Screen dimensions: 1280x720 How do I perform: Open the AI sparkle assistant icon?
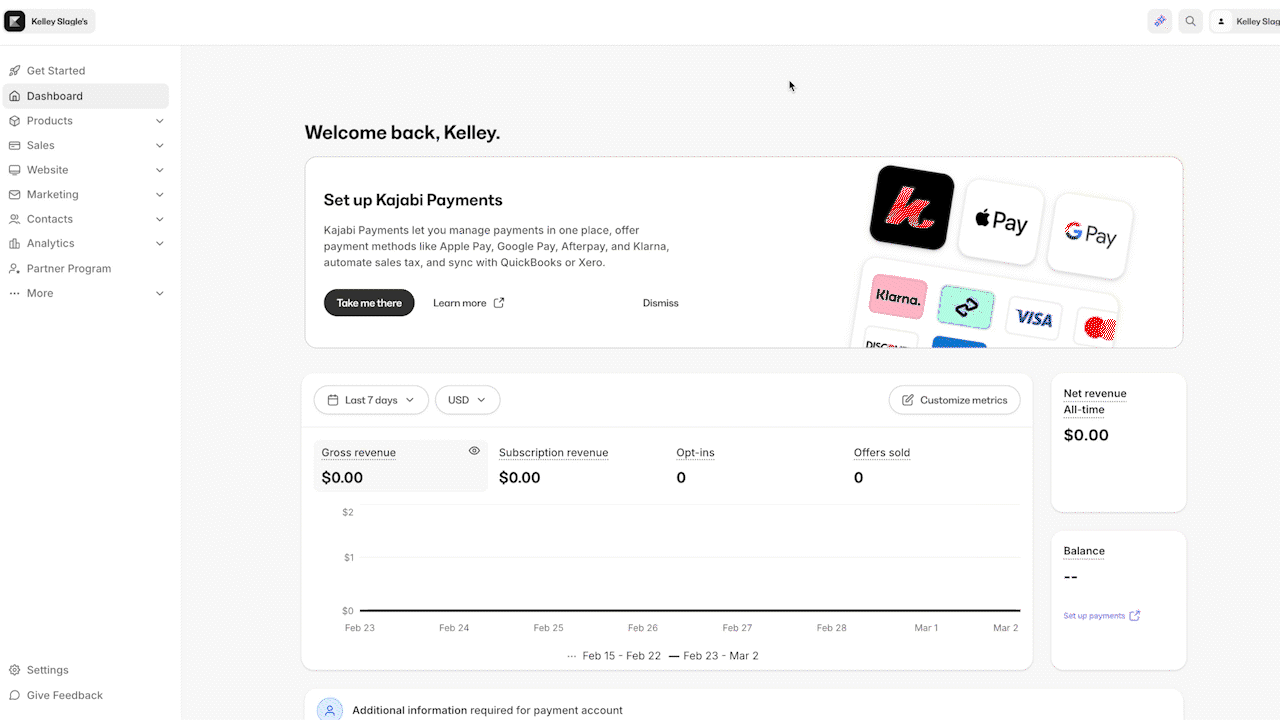coord(1160,21)
